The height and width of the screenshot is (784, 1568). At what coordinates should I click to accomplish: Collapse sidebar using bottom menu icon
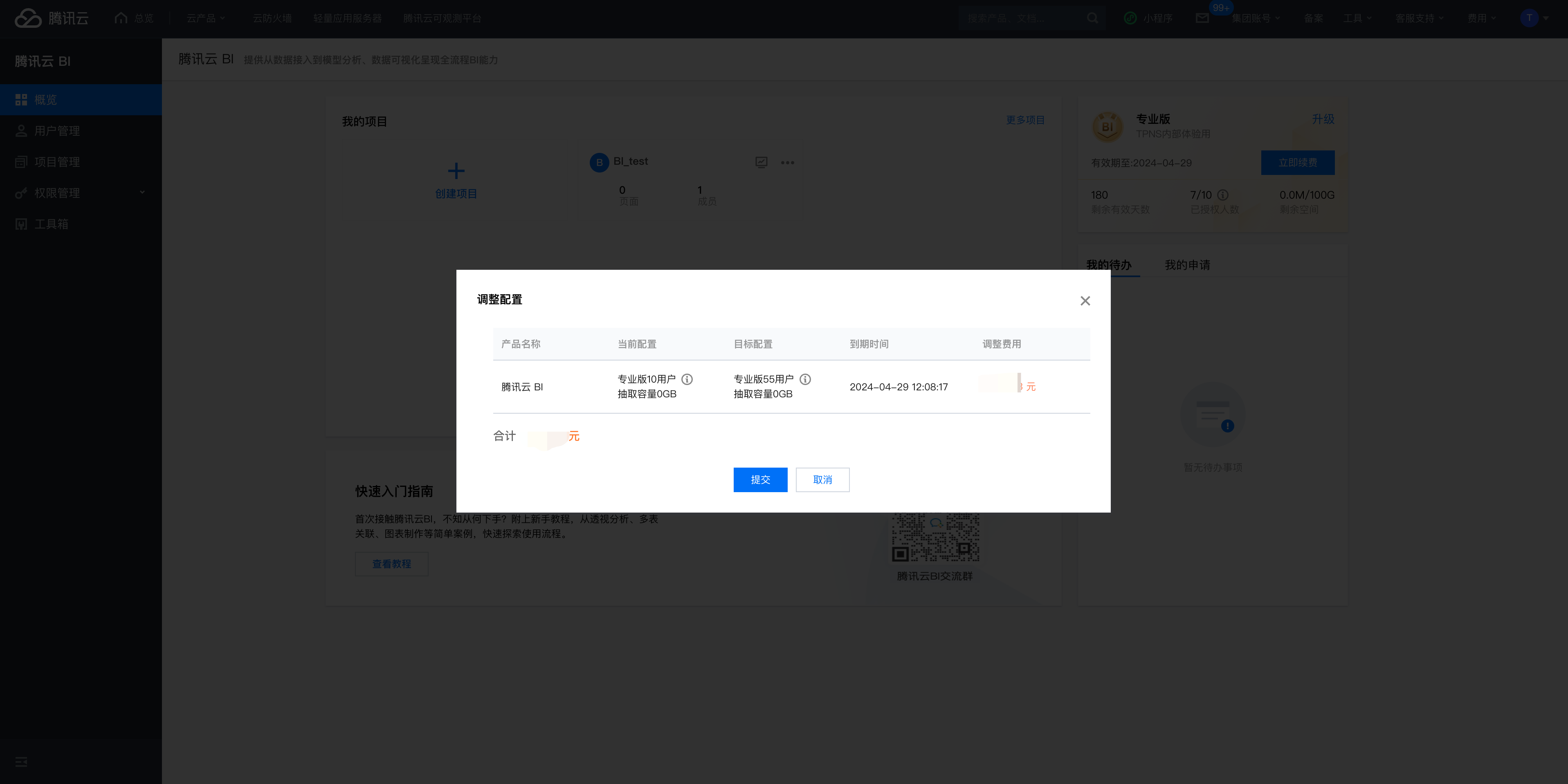coord(21,762)
